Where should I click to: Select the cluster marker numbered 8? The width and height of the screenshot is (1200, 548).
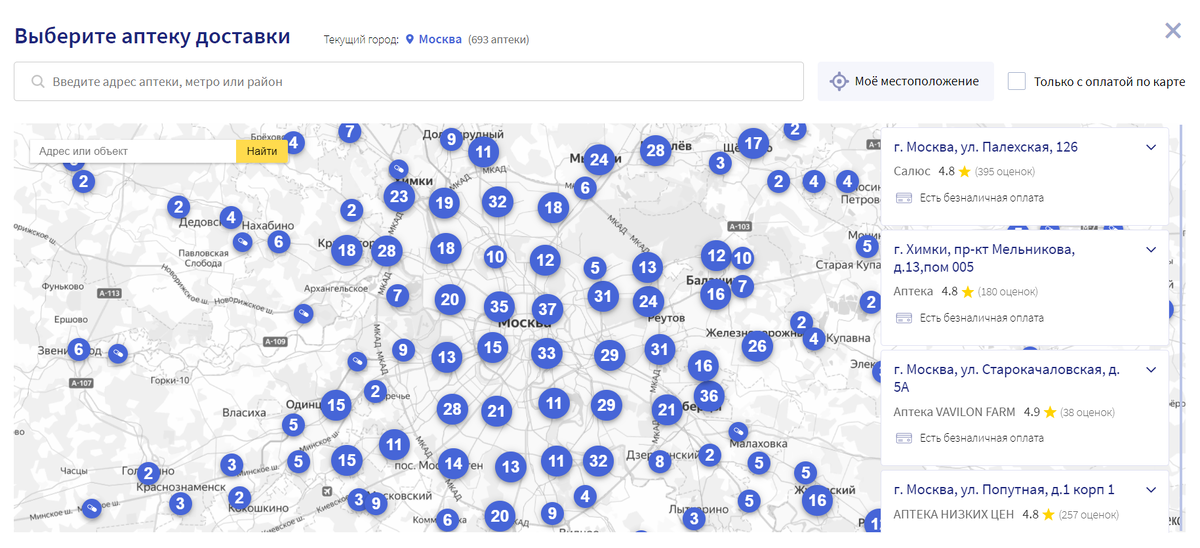658,461
